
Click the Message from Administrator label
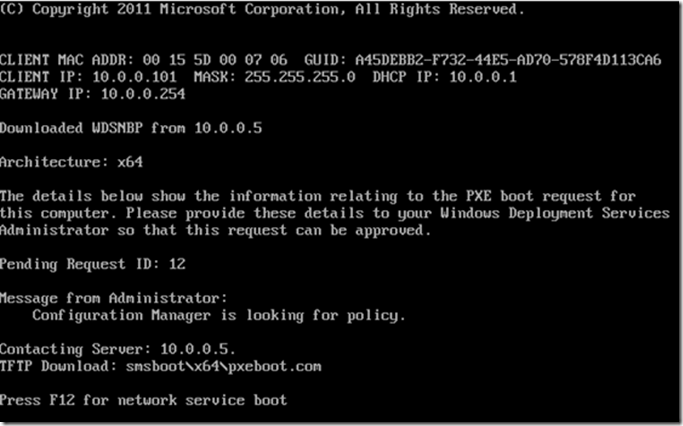[x=113, y=298]
